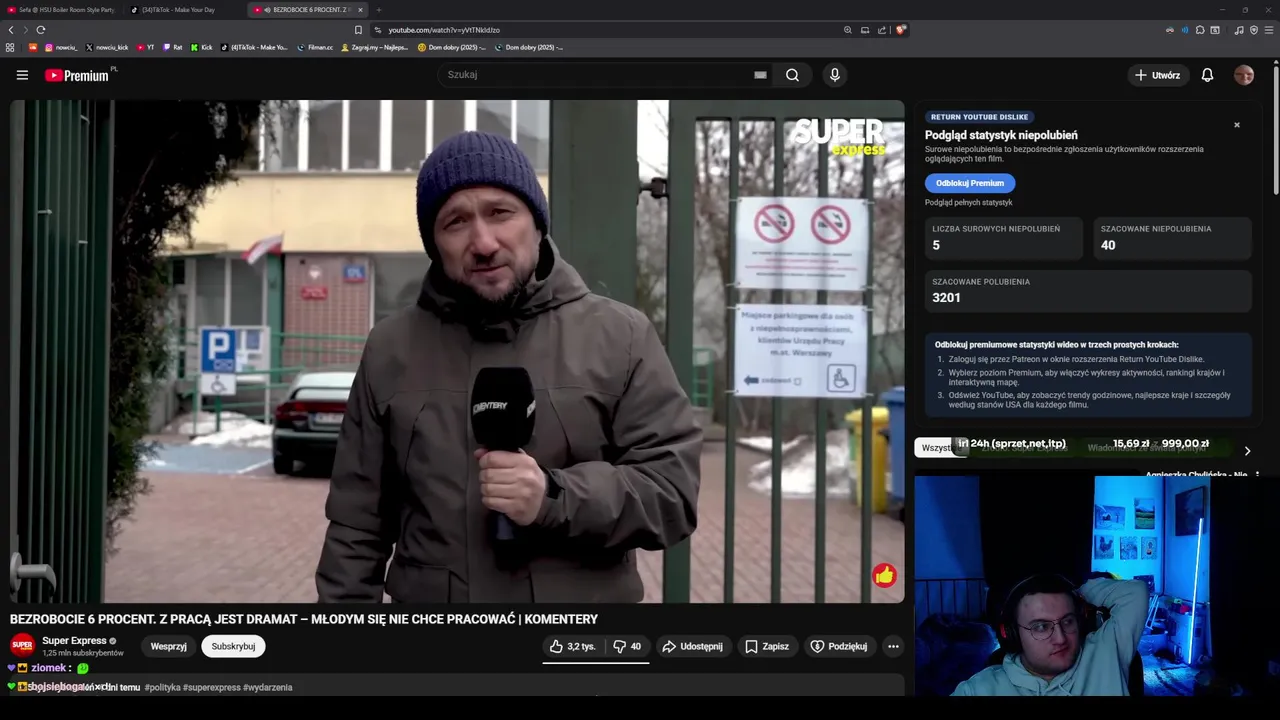Open more actions three-dot menu

tap(893, 646)
